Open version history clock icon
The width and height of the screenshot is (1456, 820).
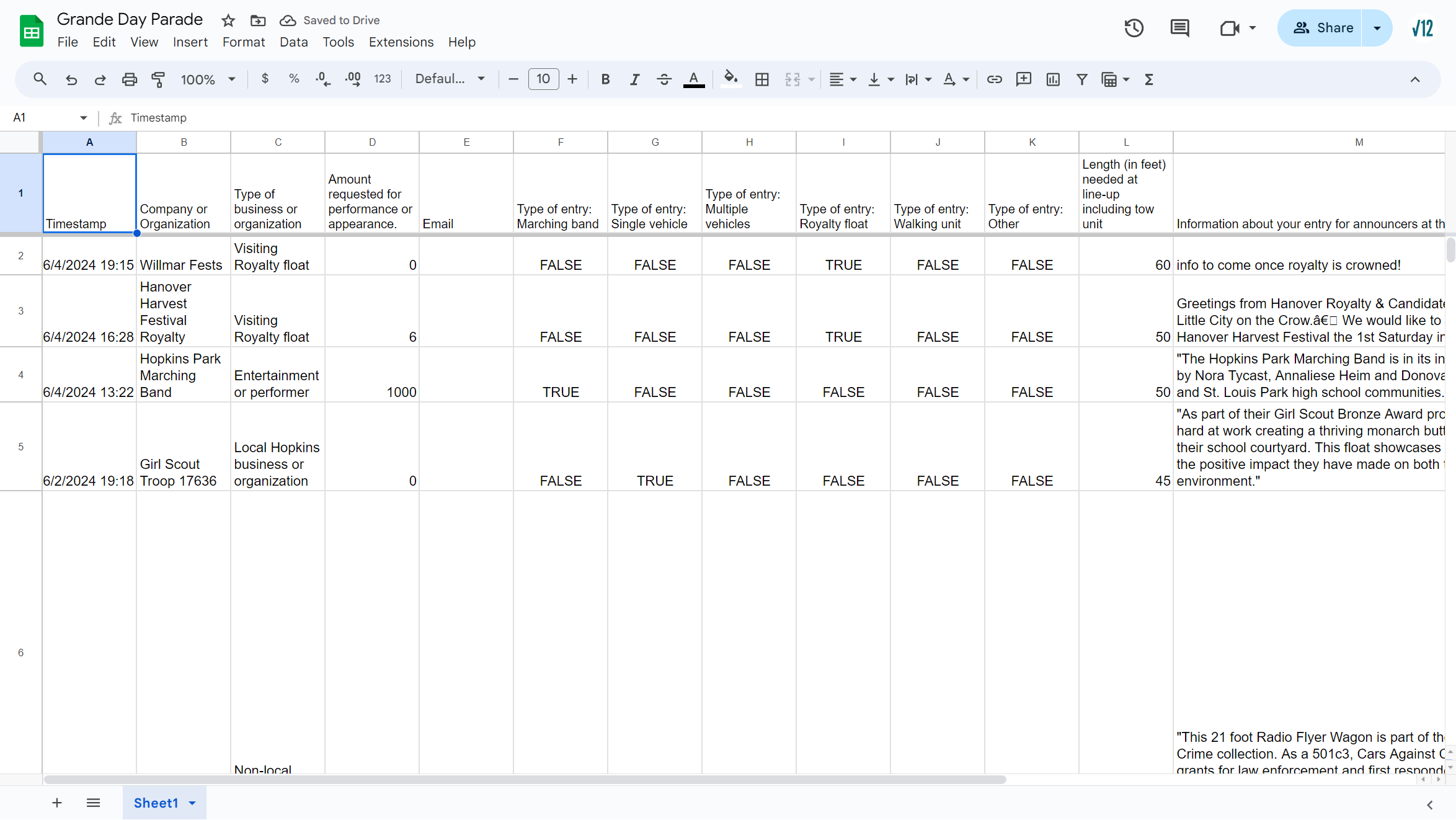(x=1134, y=28)
